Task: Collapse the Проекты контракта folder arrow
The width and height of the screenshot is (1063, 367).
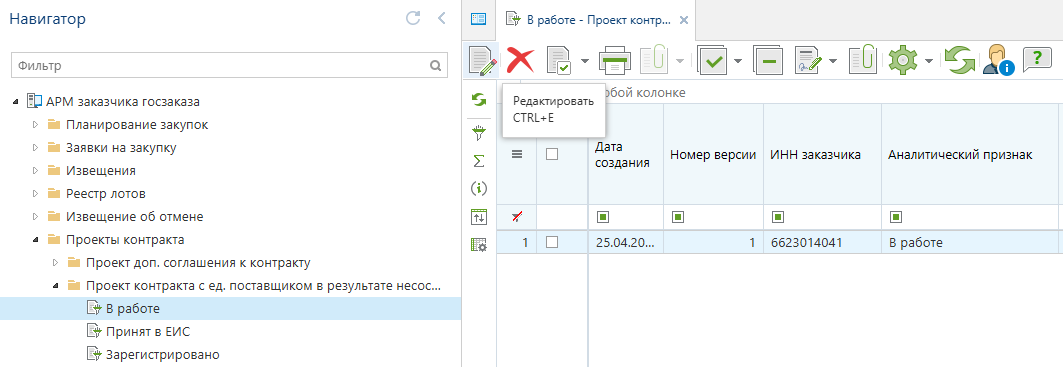Action: point(36,240)
